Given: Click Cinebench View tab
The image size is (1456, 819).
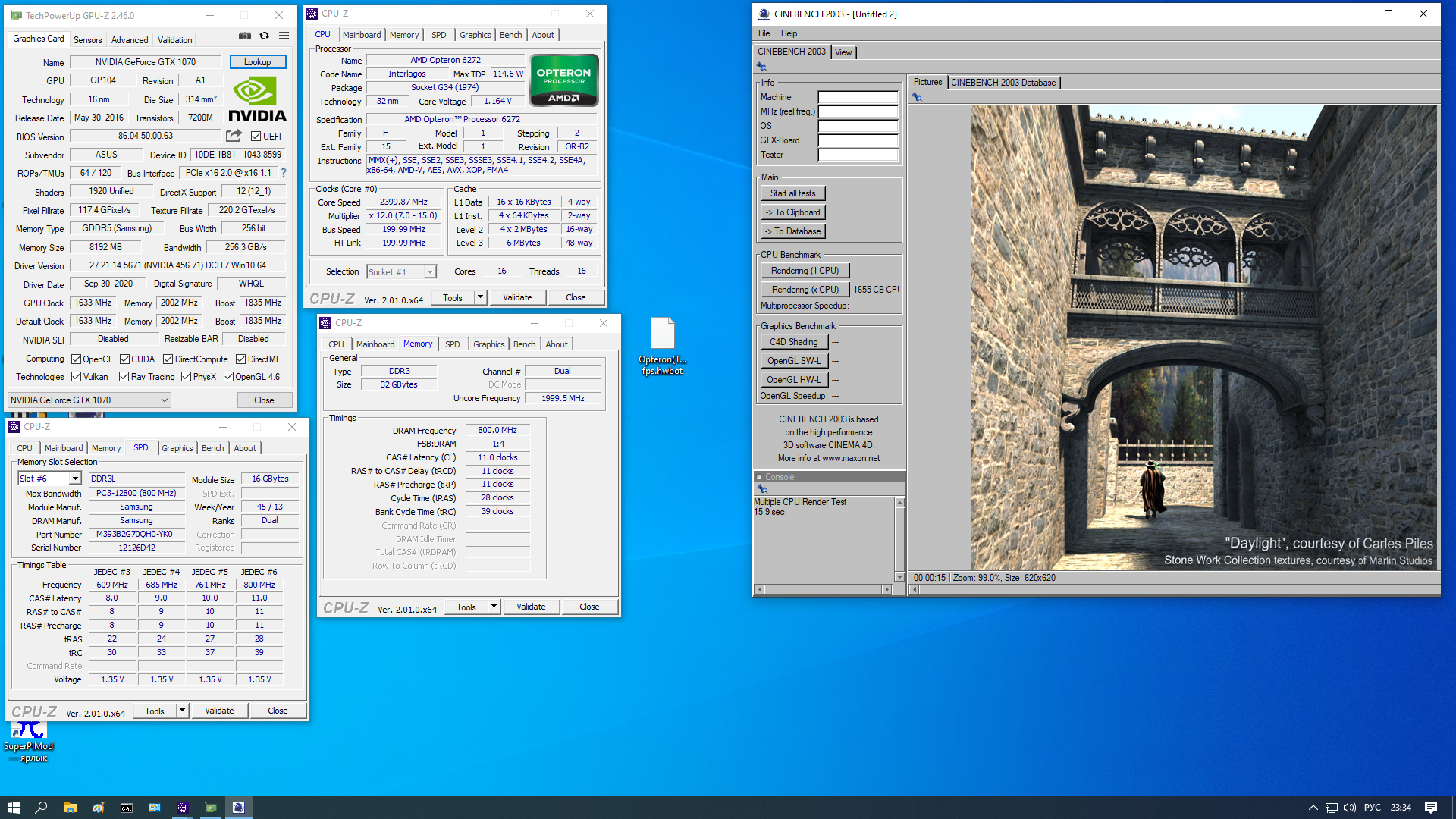Looking at the screenshot, I should 843,52.
